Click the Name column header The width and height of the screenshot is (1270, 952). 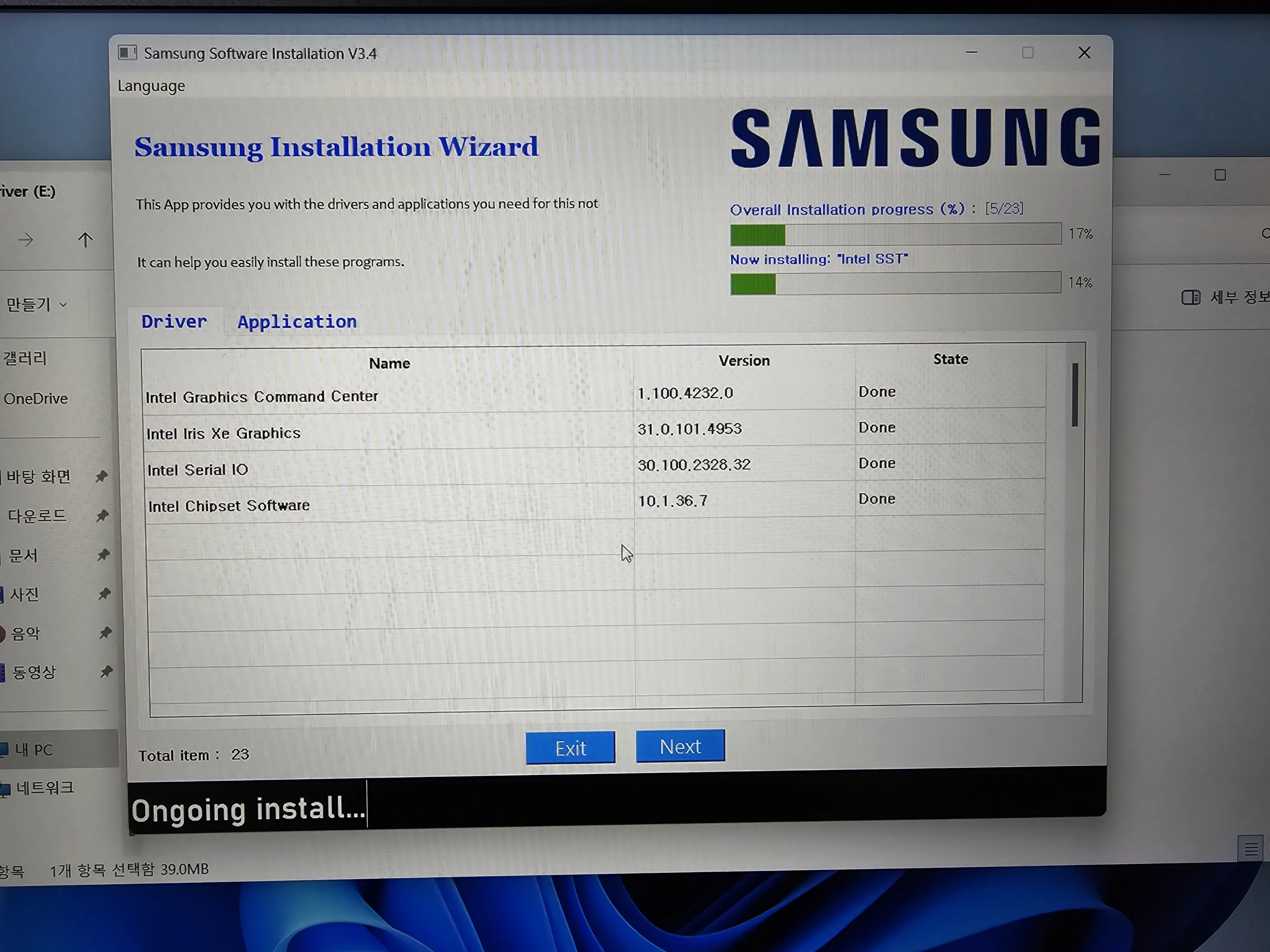click(x=389, y=363)
